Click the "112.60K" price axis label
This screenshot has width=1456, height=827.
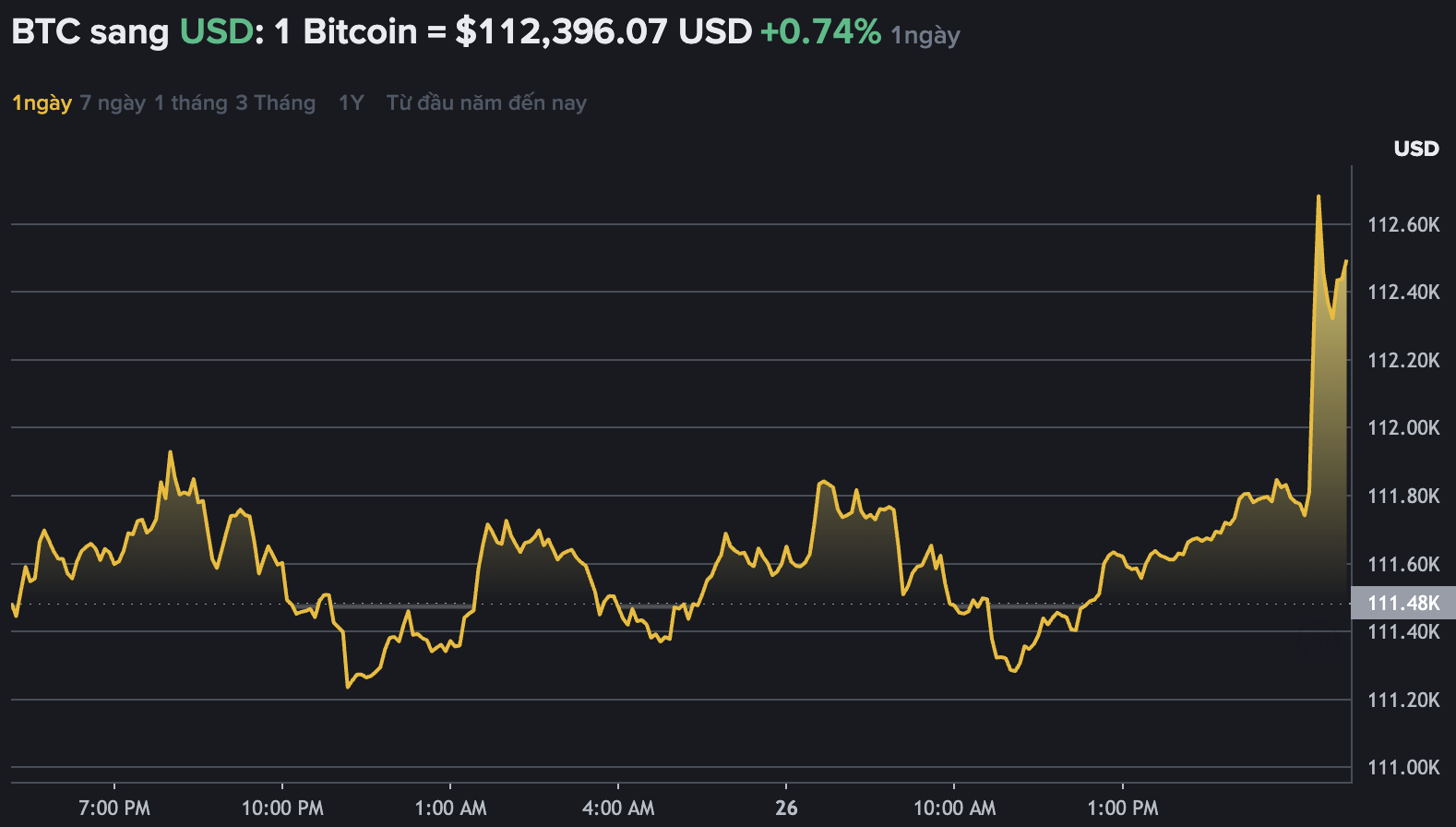(1402, 224)
